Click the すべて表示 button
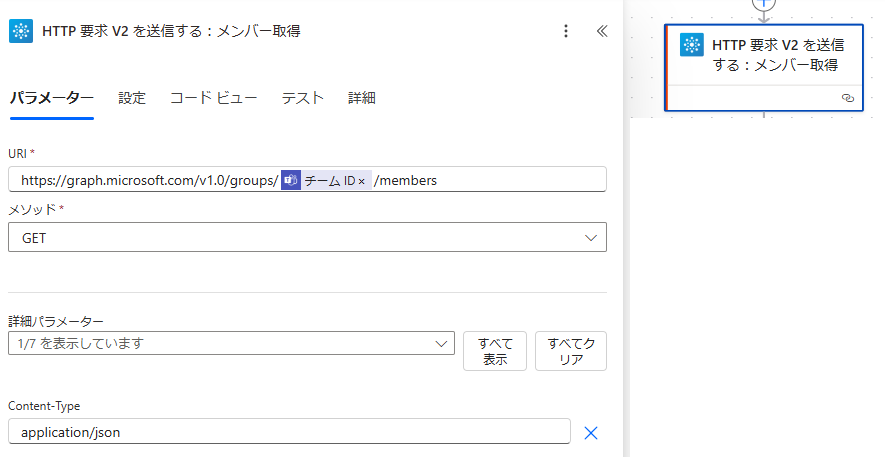 tap(495, 351)
